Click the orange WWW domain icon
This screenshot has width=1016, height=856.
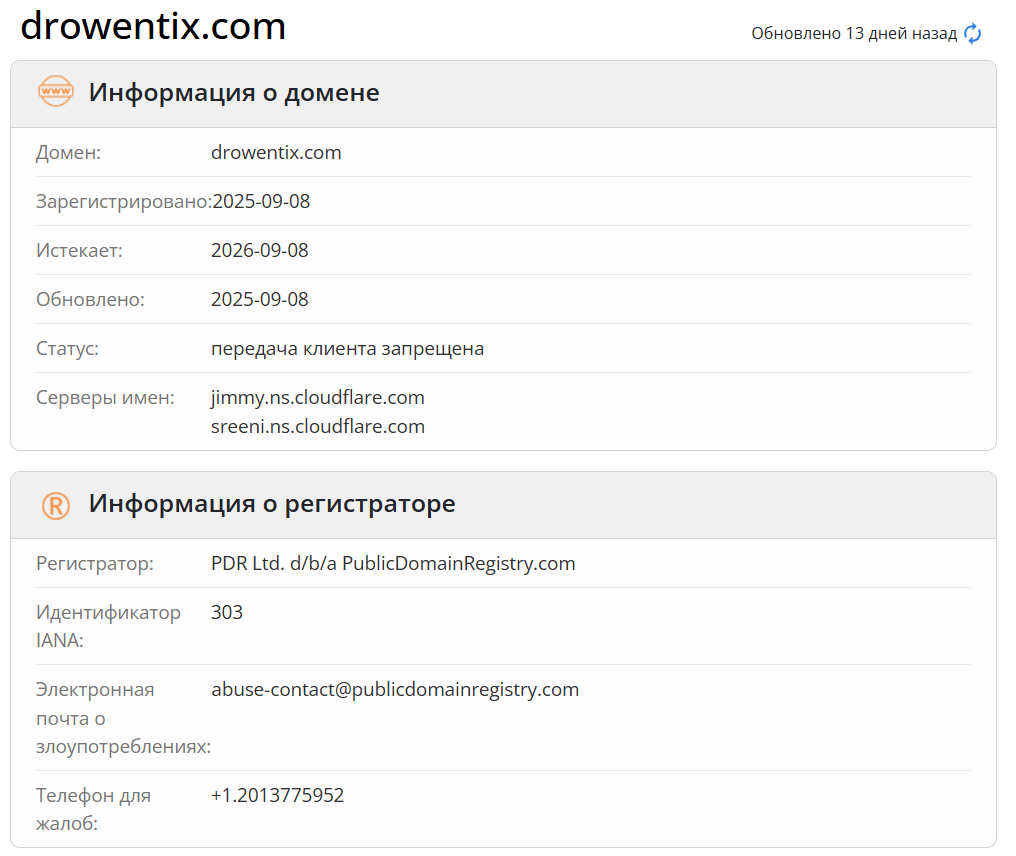coord(56,92)
